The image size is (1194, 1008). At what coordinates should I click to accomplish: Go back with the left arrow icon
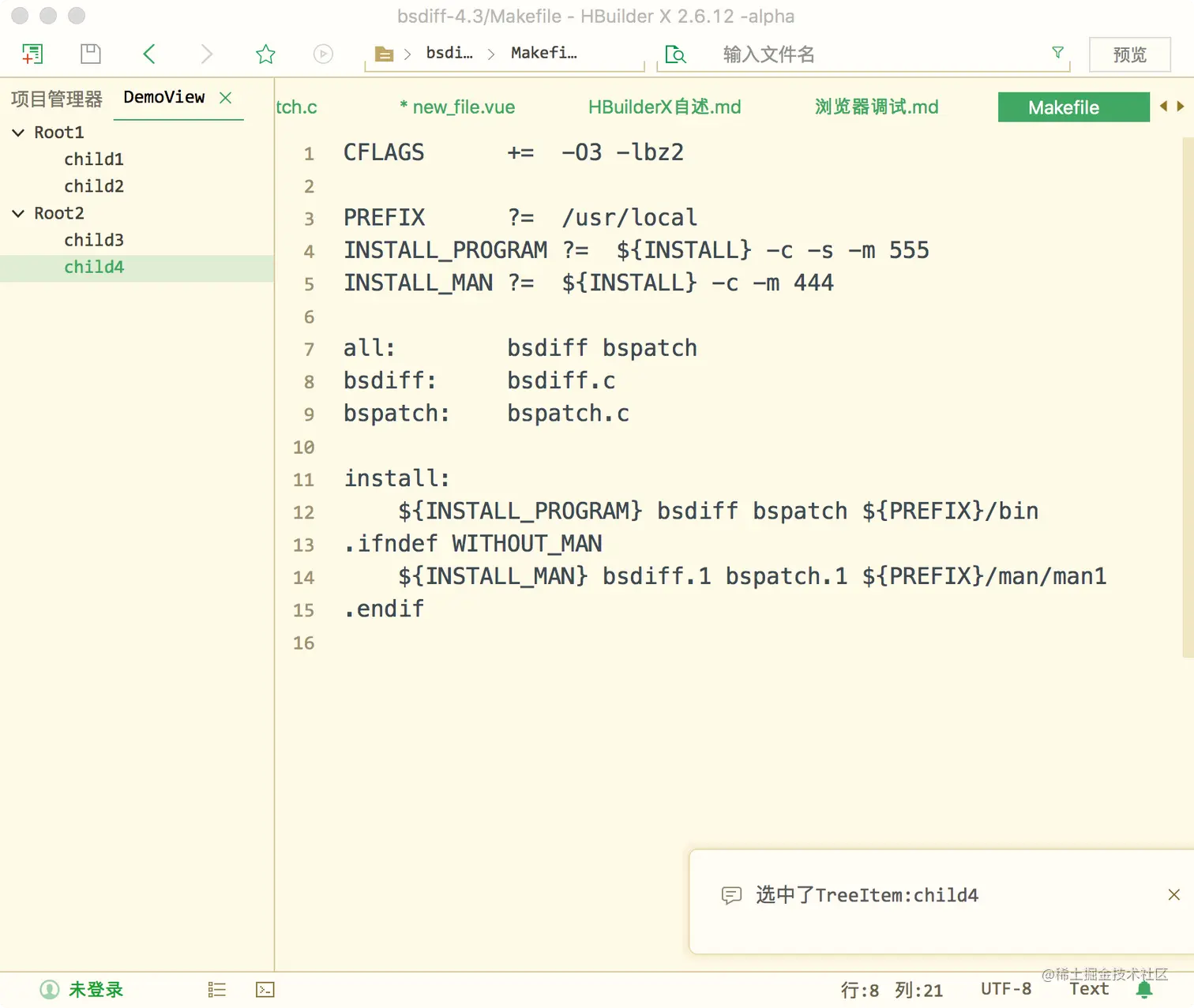point(149,54)
